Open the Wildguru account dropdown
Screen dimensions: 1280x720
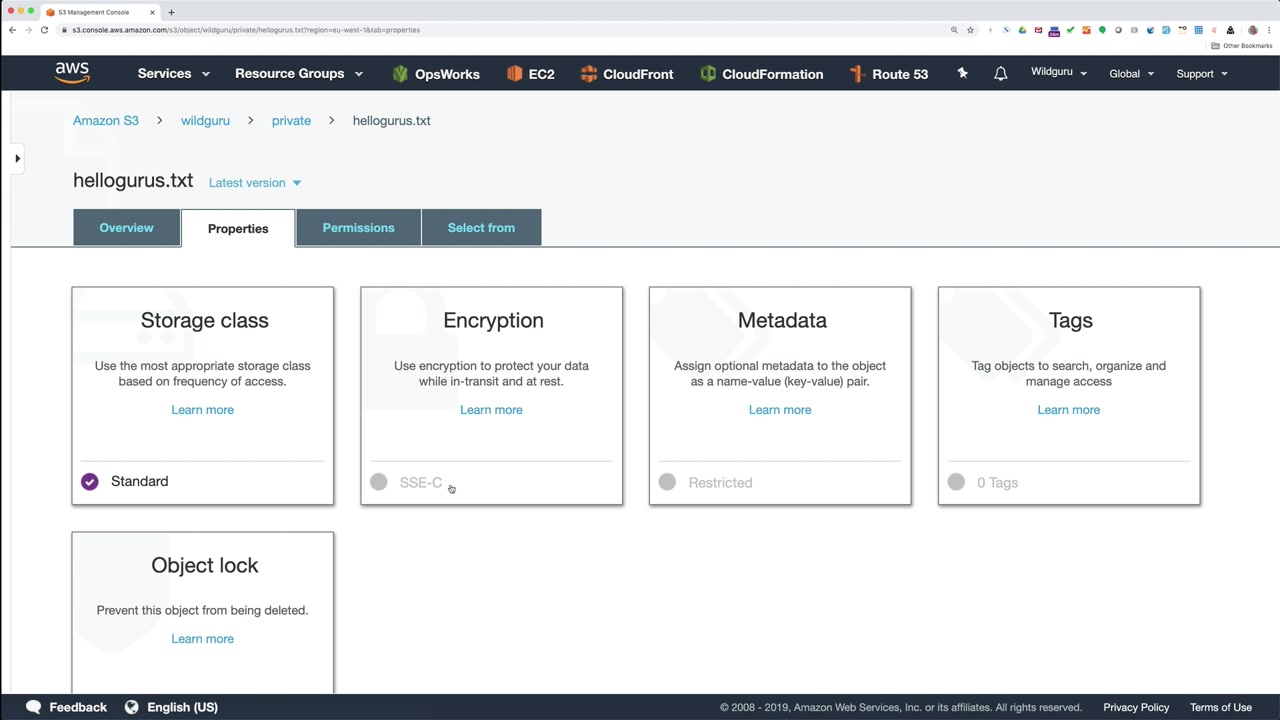[x=1059, y=72]
